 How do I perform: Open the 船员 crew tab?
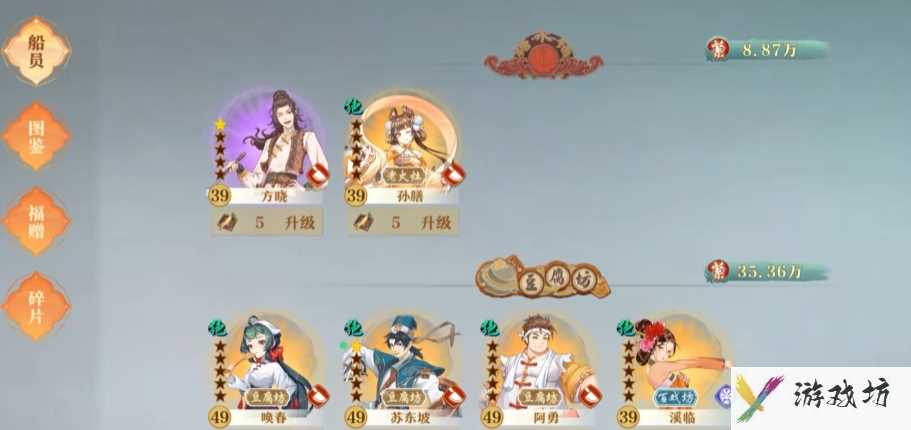click(x=36, y=51)
